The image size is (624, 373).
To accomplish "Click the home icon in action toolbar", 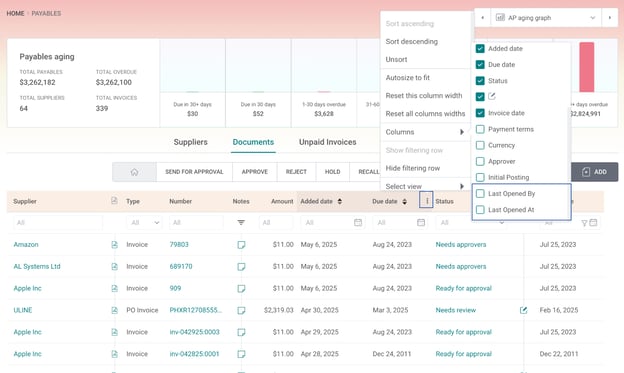I will pos(134,172).
